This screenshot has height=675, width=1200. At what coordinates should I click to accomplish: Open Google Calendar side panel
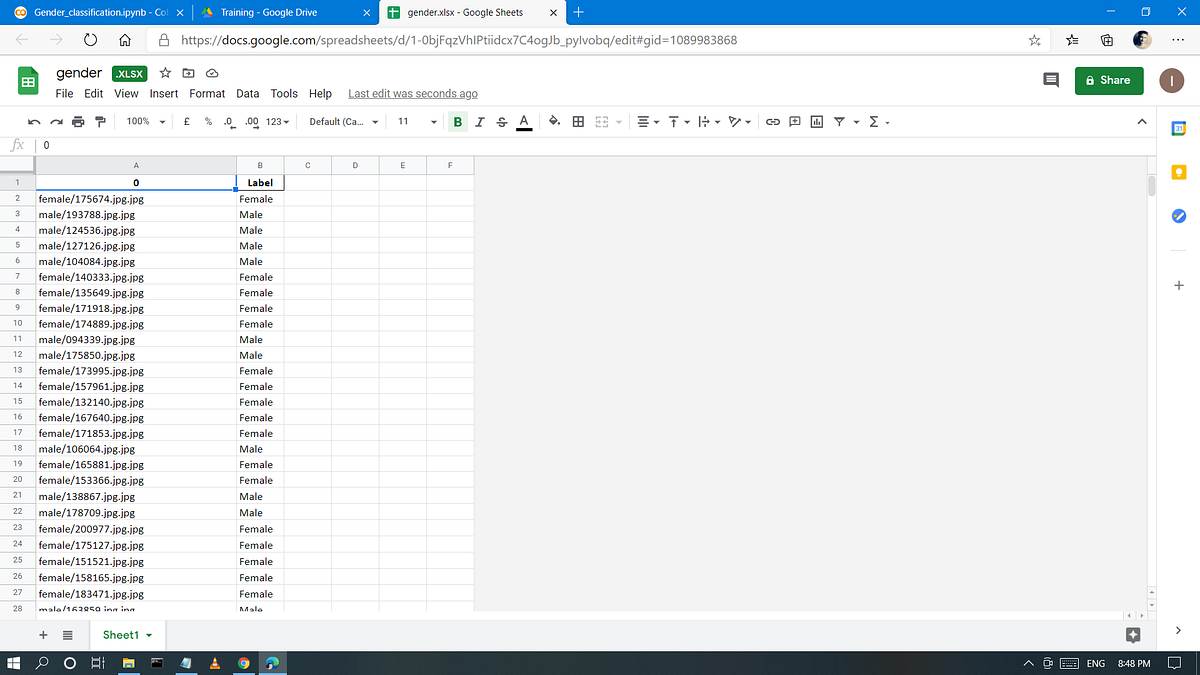point(1178,129)
